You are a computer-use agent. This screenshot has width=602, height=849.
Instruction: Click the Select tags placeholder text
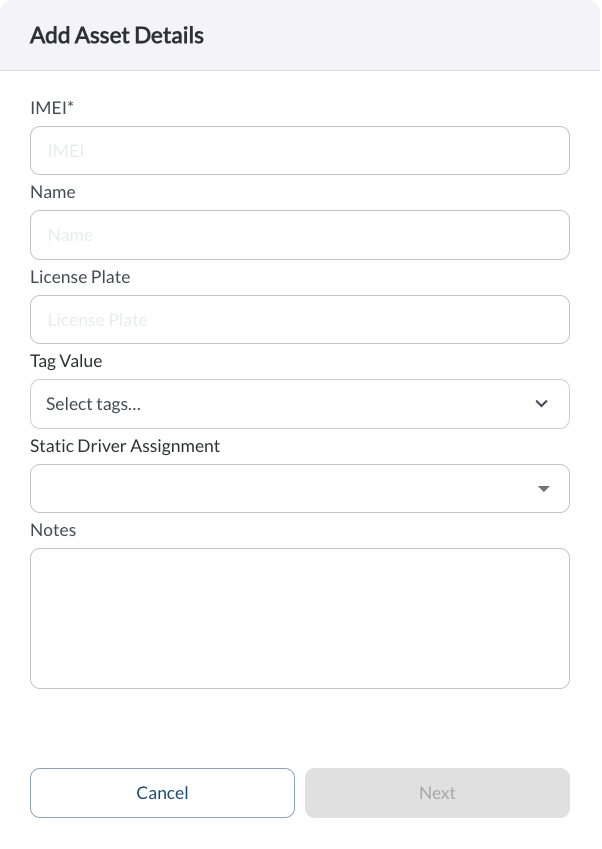pyautogui.click(x=94, y=404)
